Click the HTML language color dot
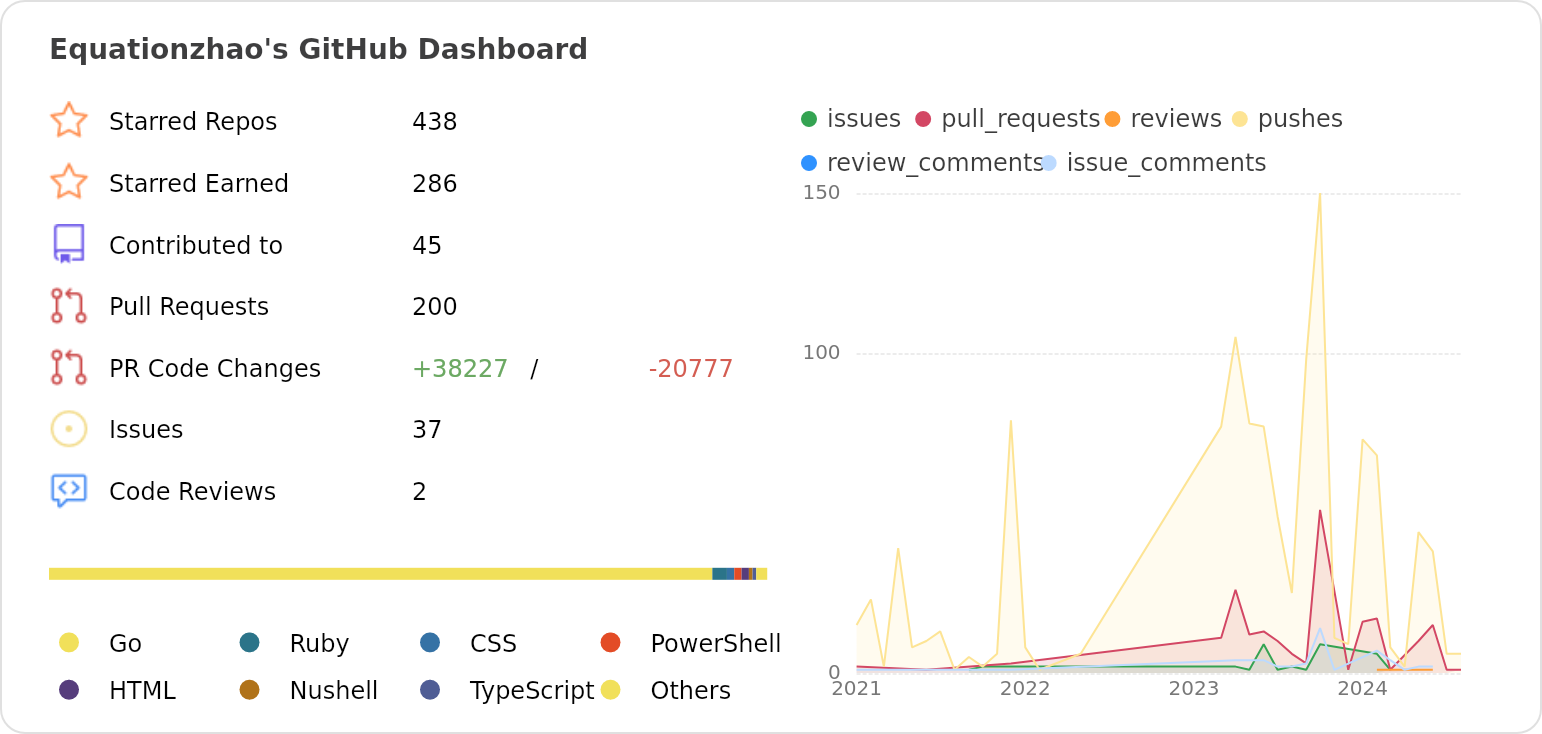The width and height of the screenshot is (1542, 734). [69, 689]
